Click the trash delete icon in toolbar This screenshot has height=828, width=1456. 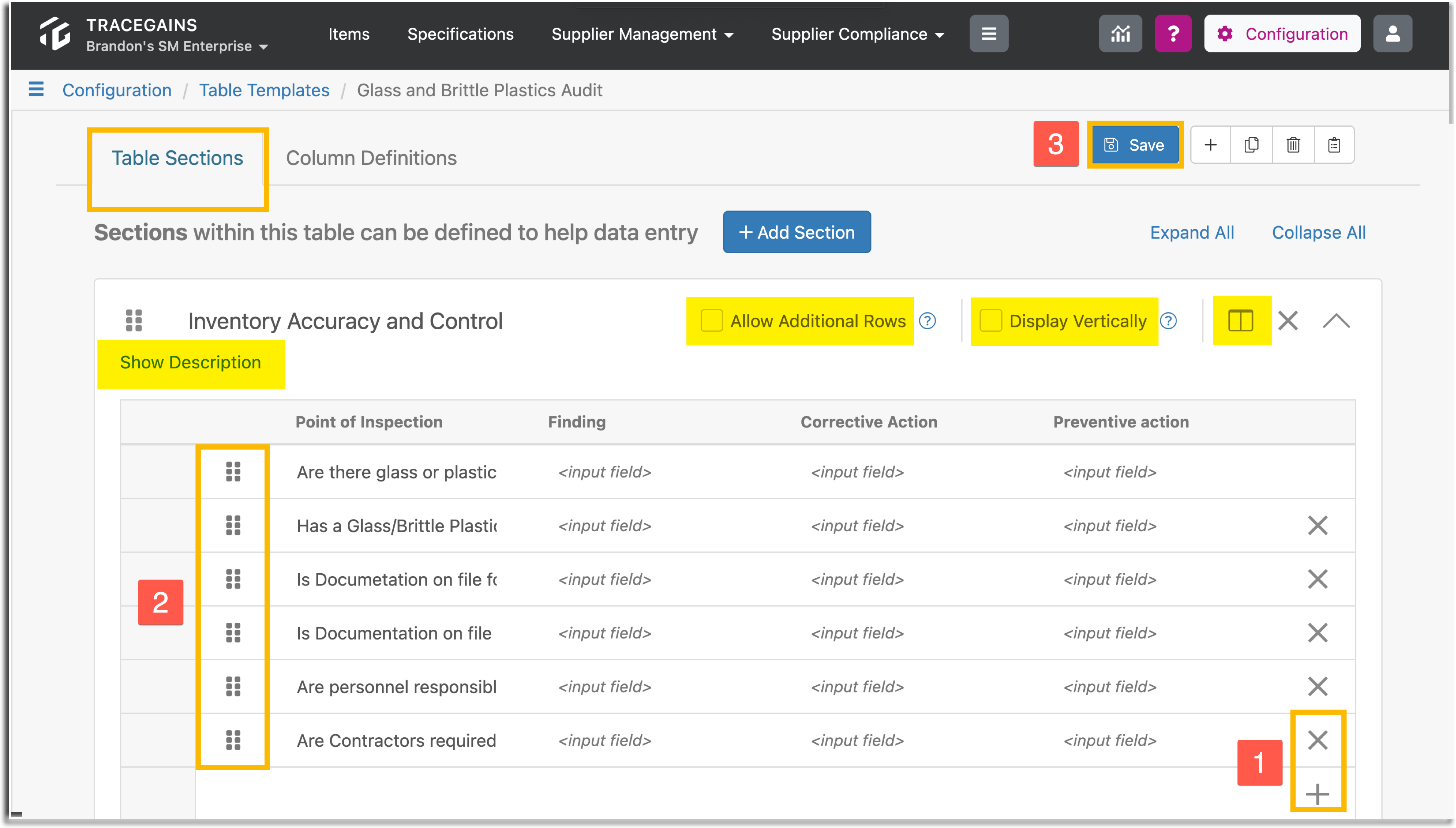(x=1293, y=145)
